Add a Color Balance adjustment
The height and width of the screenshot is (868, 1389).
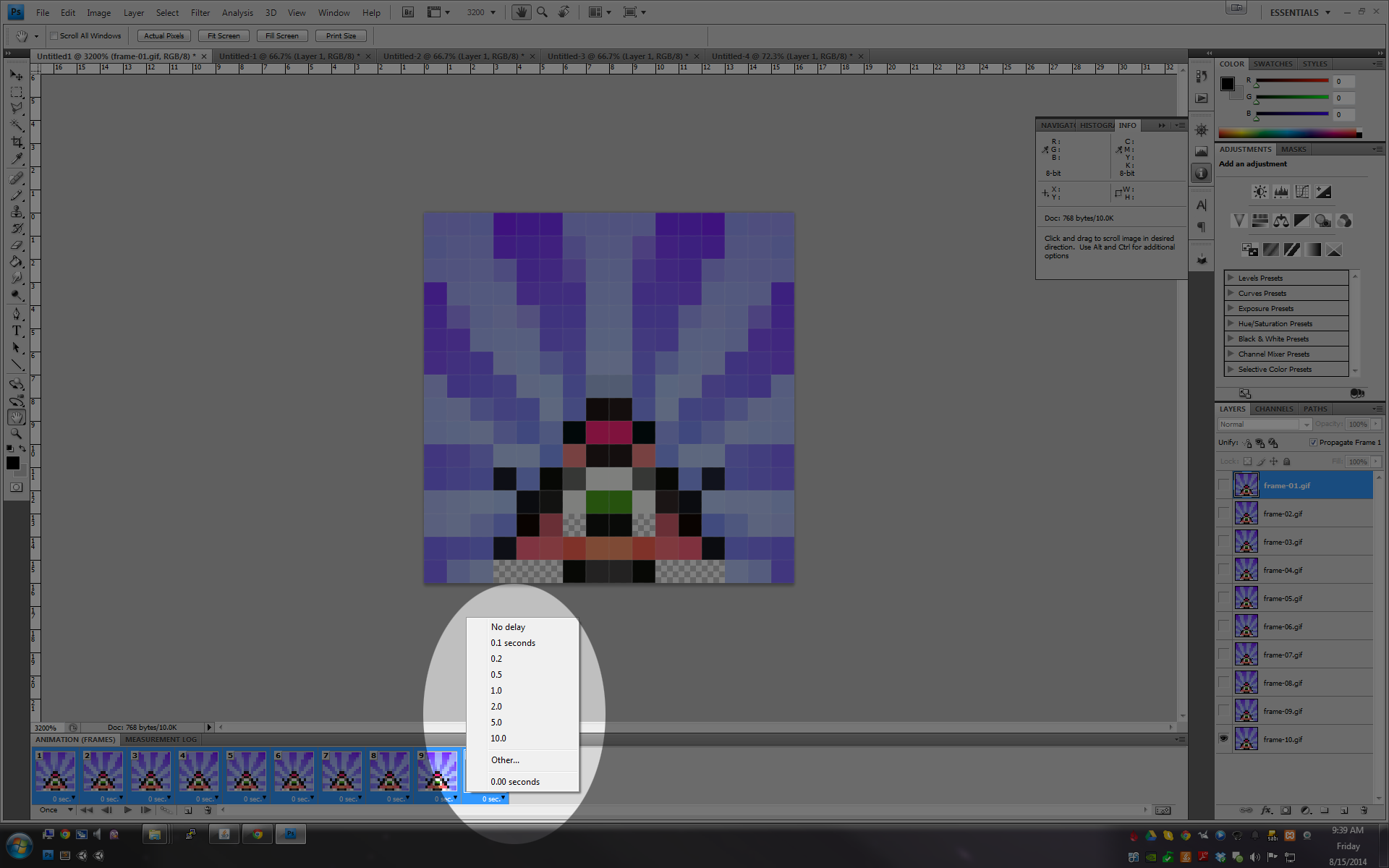1280,221
